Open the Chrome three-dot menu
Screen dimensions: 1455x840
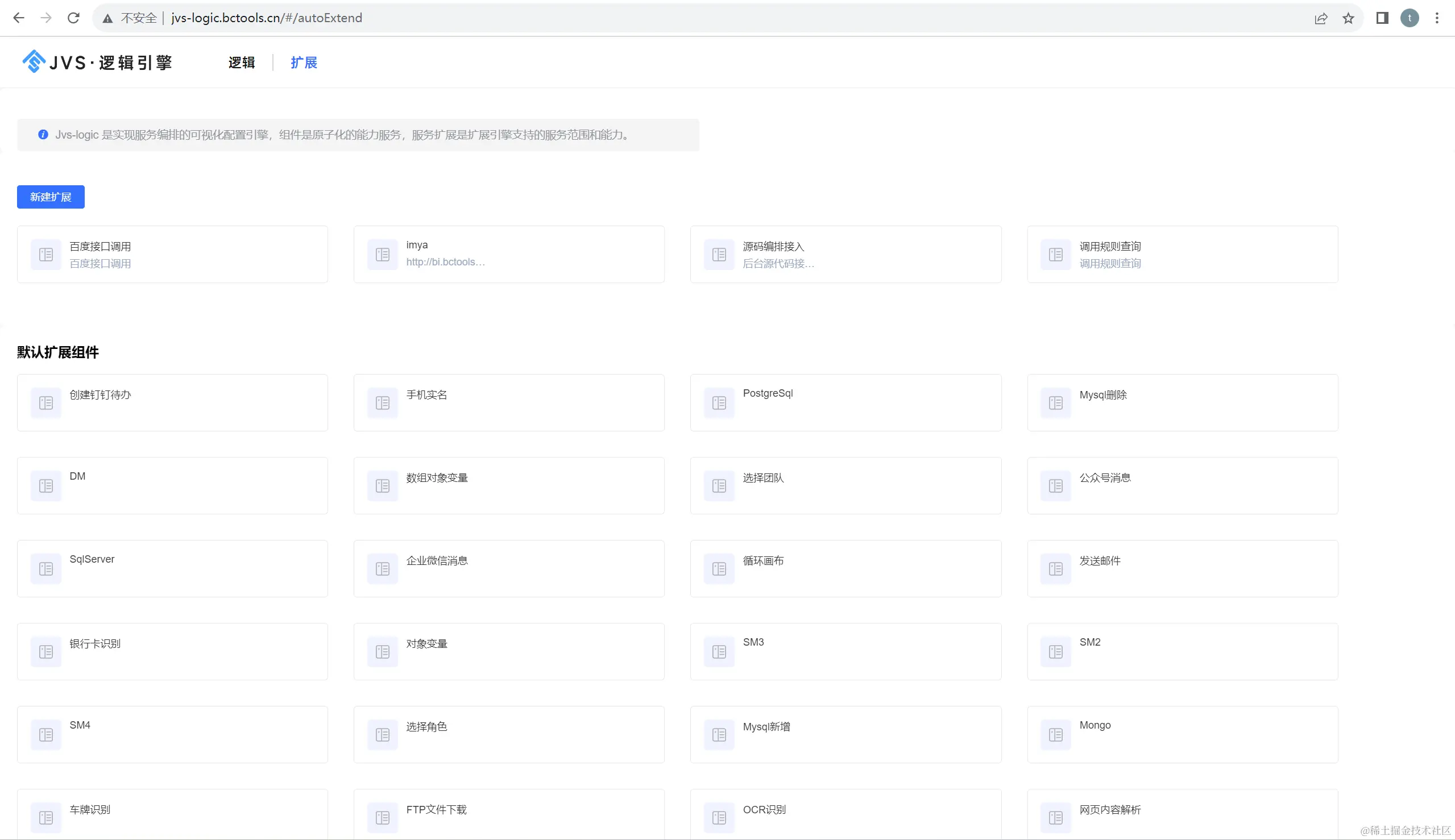click(1437, 18)
